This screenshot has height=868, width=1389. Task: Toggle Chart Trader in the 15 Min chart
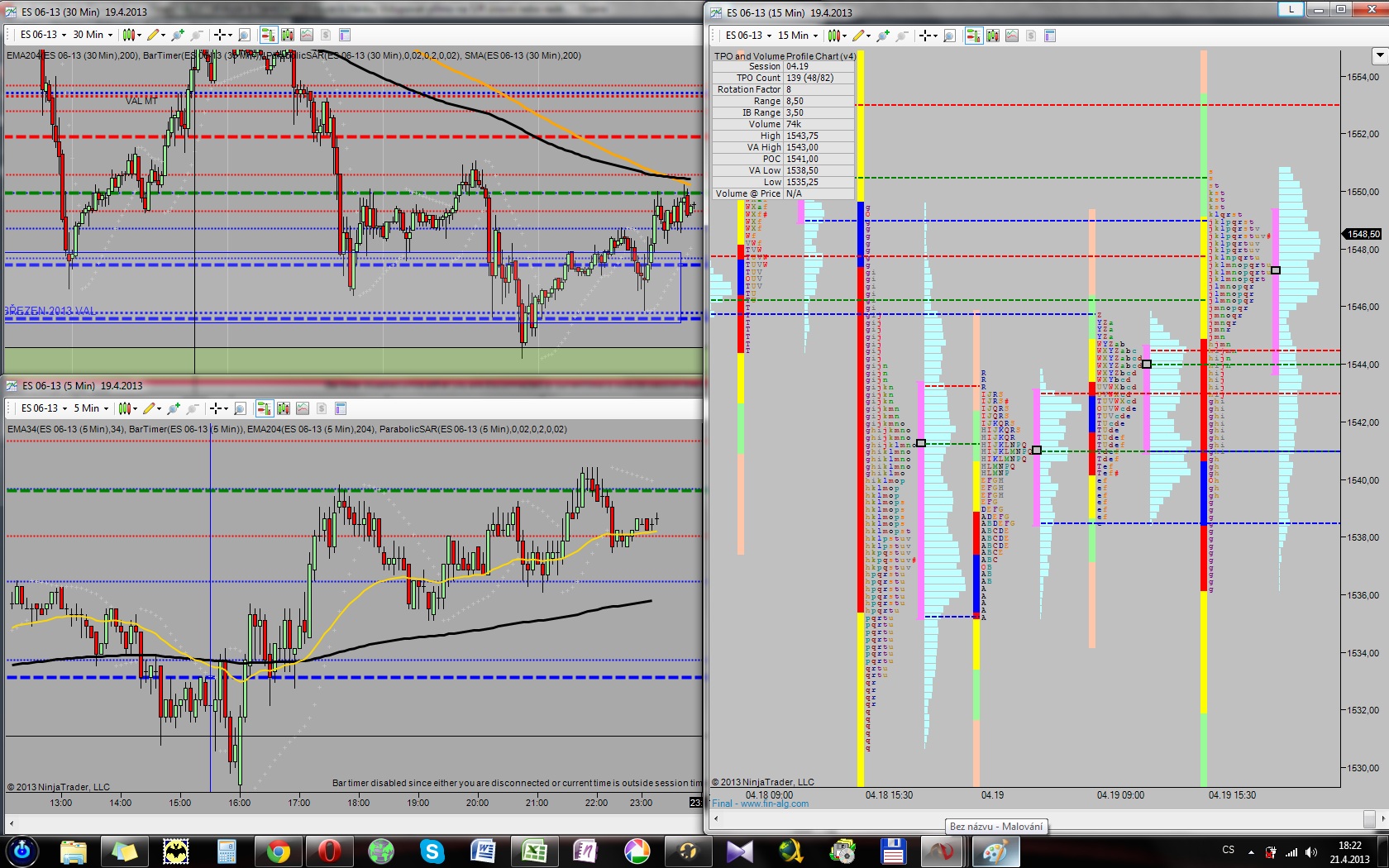973,36
